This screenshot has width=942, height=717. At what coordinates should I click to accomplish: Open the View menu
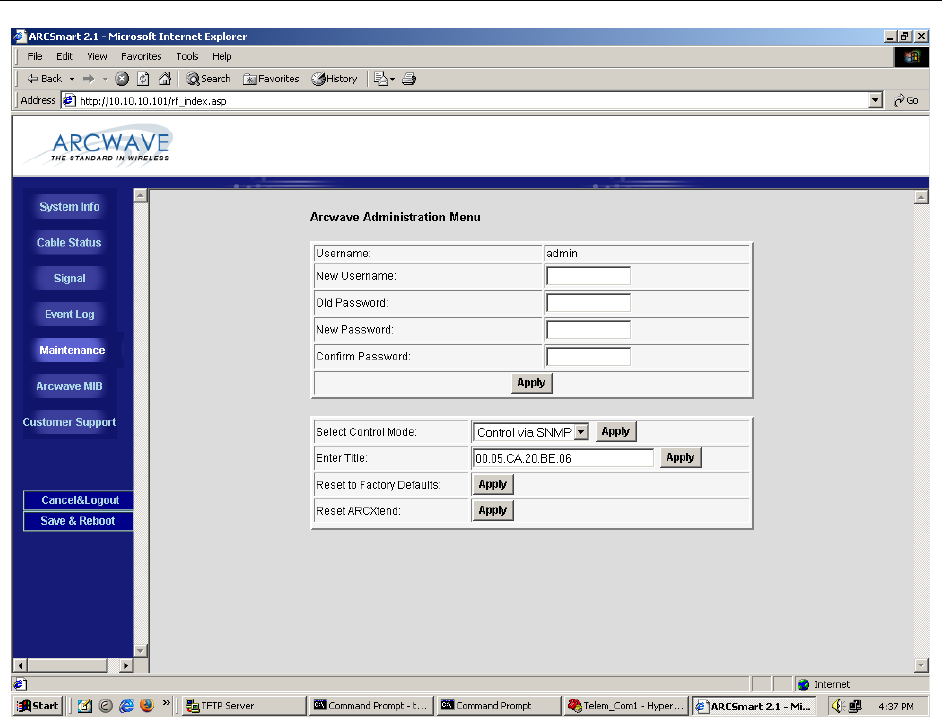(97, 56)
